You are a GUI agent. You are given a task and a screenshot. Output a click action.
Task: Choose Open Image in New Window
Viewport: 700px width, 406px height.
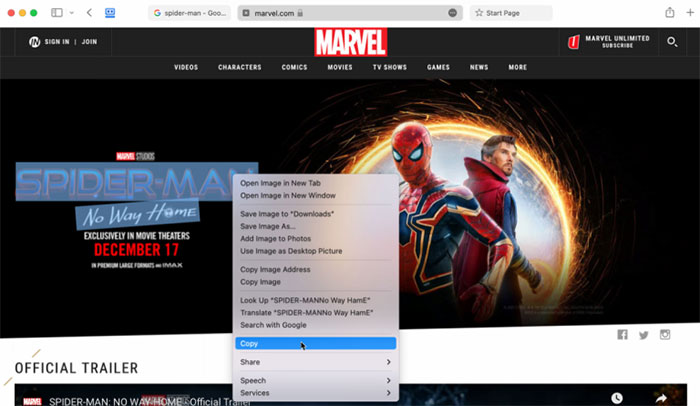(316, 196)
